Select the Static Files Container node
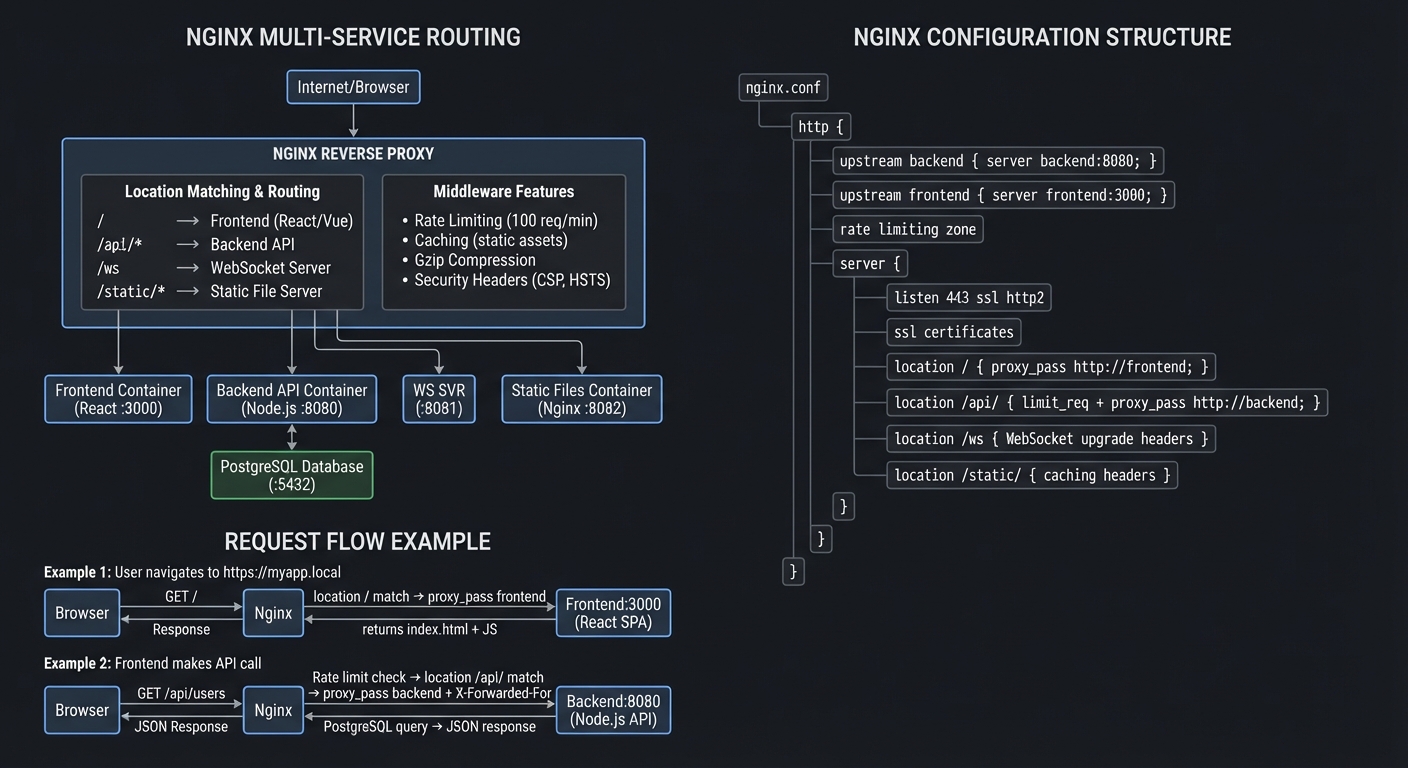The image size is (1408, 768). coord(581,399)
